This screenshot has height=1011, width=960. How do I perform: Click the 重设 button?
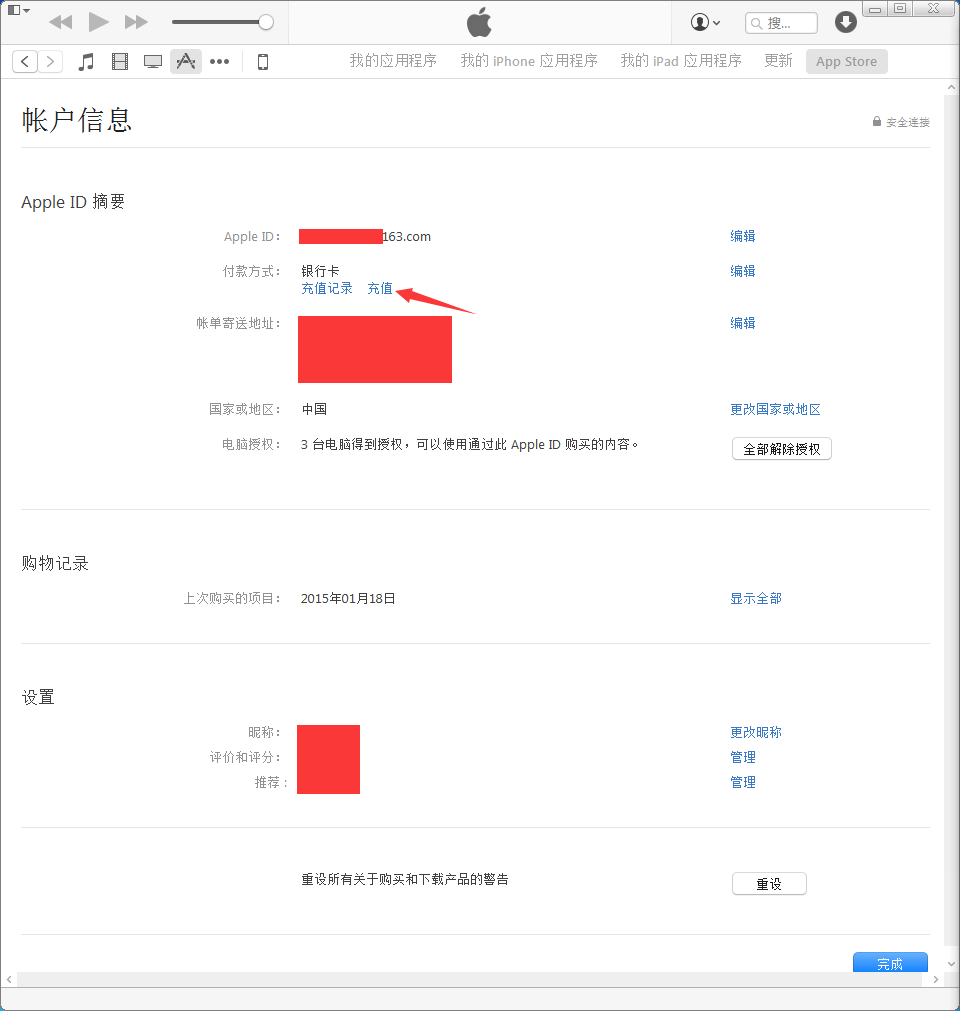[x=769, y=884]
